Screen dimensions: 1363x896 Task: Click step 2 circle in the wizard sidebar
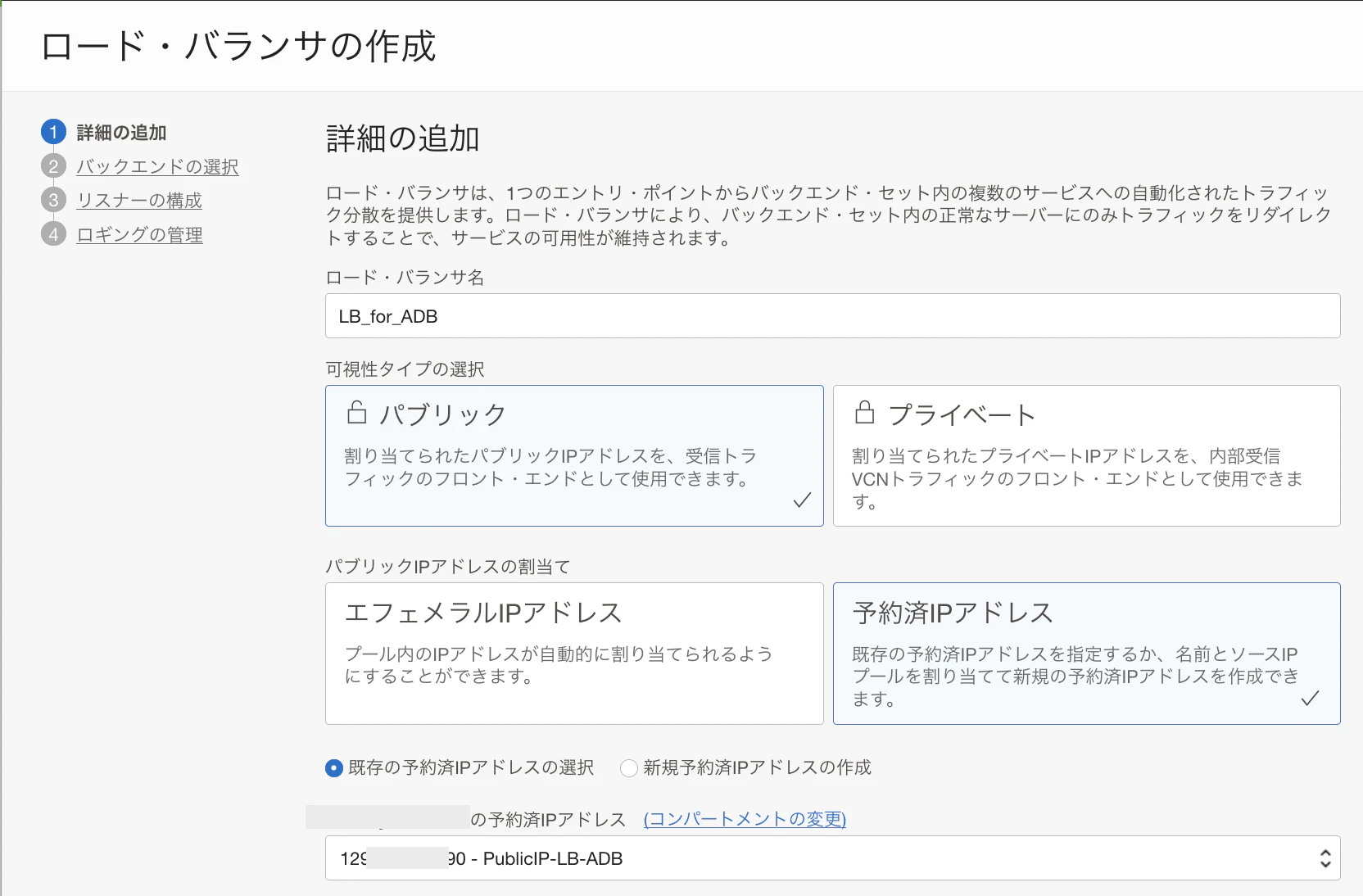(x=53, y=166)
